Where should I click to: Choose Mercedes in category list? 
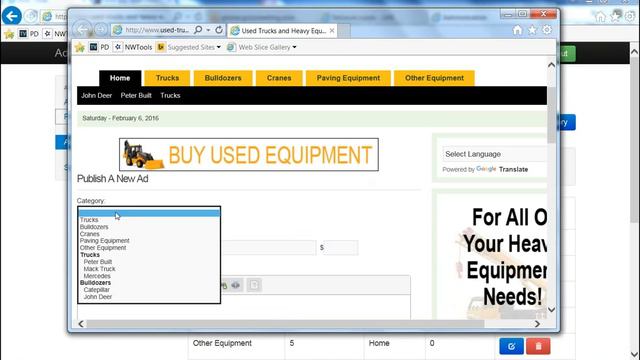point(97,276)
